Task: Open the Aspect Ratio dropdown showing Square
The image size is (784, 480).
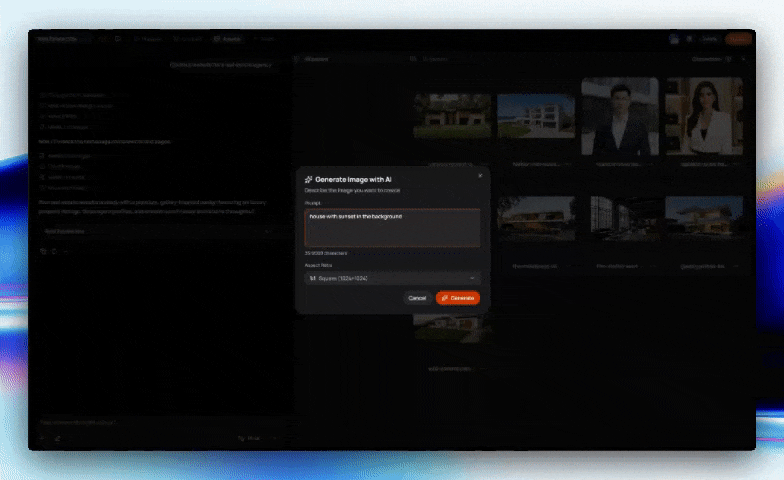Action: pyautogui.click(x=392, y=278)
